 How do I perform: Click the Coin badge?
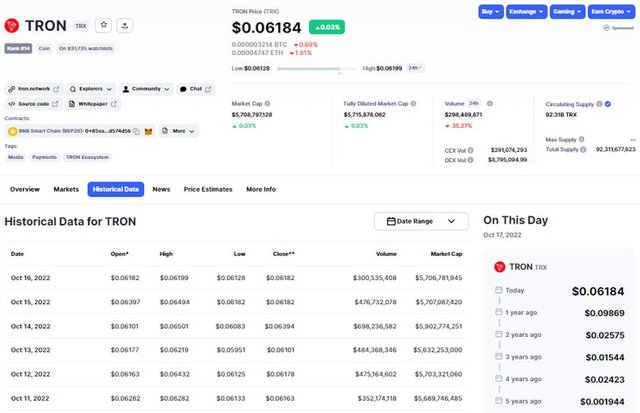[x=44, y=49]
